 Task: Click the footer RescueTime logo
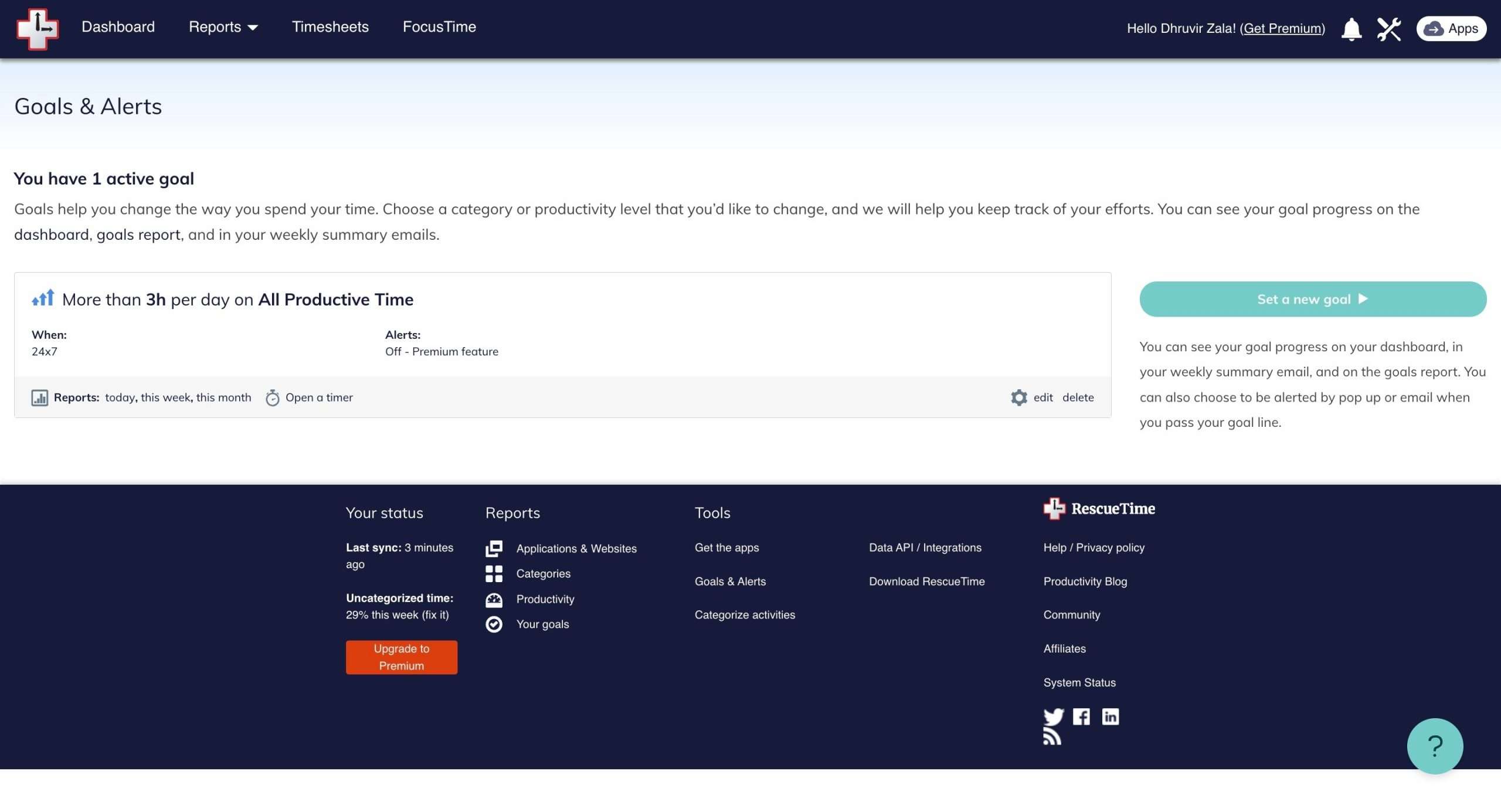1099,508
